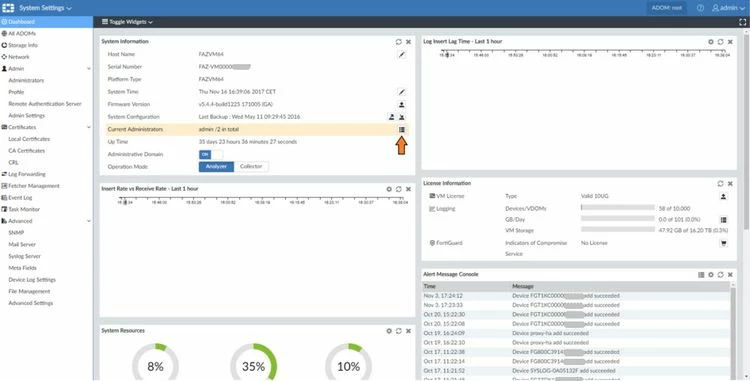Image resolution: width=750 pixels, height=381 pixels.
Task: Refresh the System Information widget
Action: coord(398,42)
